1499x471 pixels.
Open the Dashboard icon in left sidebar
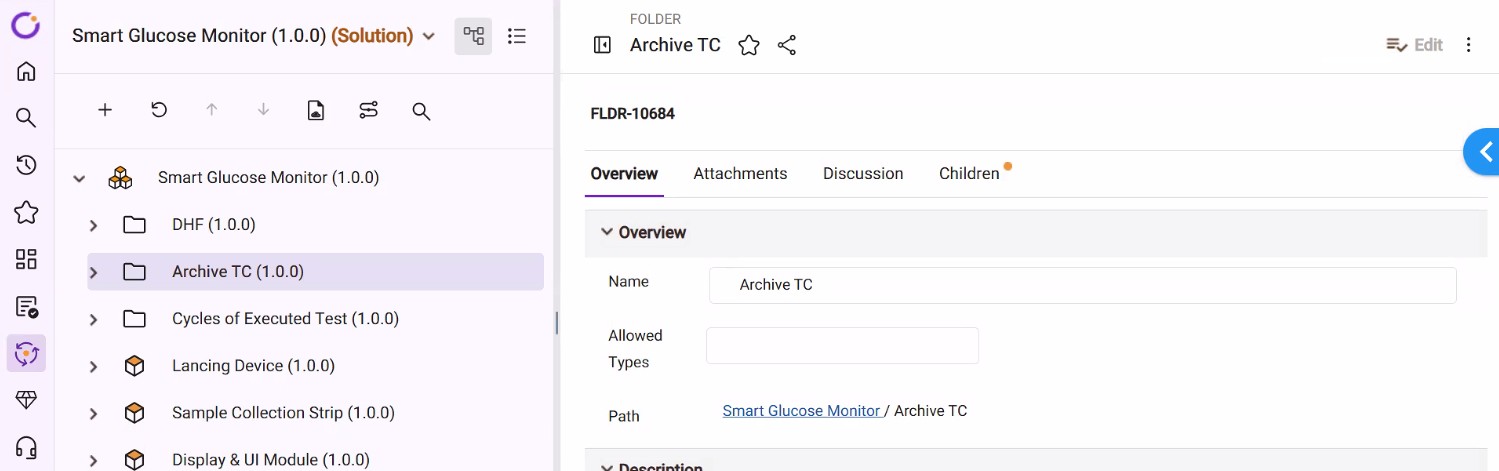[26, 259]
